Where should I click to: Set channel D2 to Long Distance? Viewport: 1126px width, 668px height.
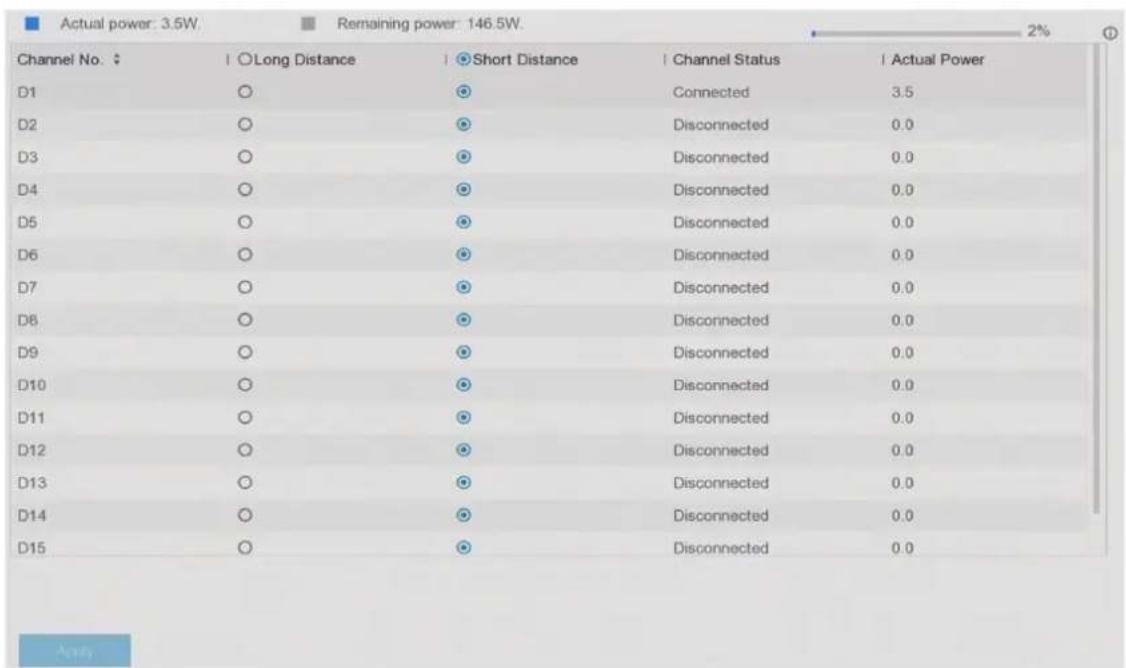245,124
